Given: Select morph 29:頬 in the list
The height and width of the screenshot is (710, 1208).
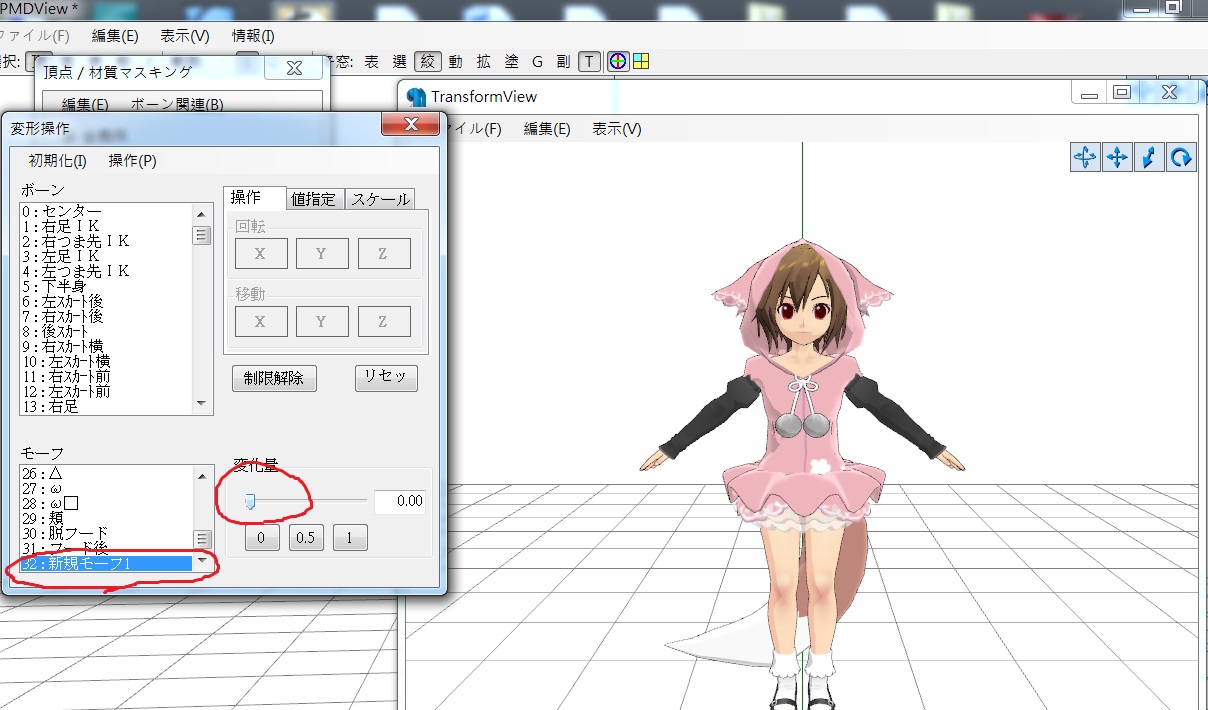Looking at the screenshot, I should pos(105,518).
